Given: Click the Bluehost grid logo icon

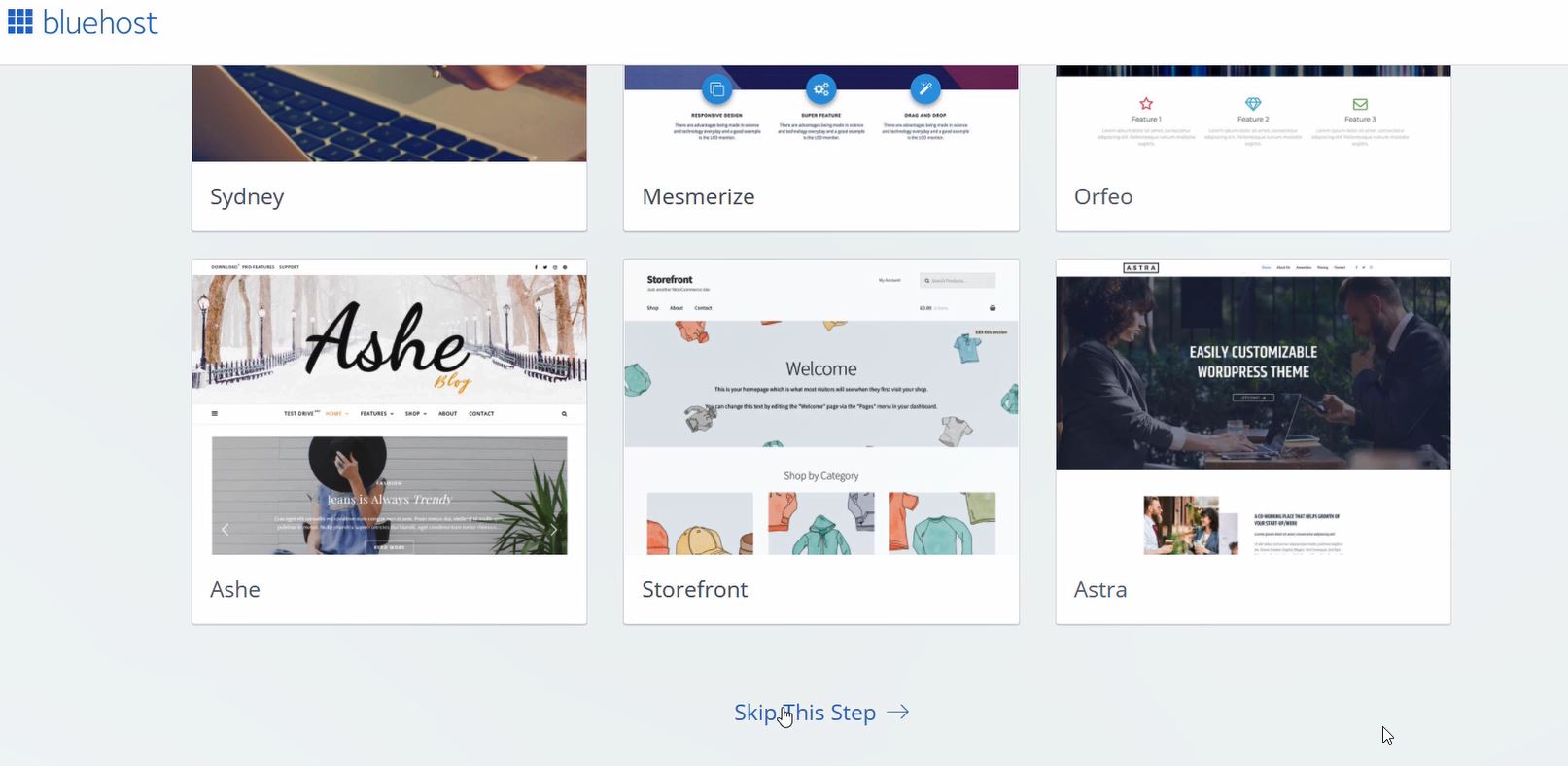Looking at the screenshot, I should coord(19,21).
